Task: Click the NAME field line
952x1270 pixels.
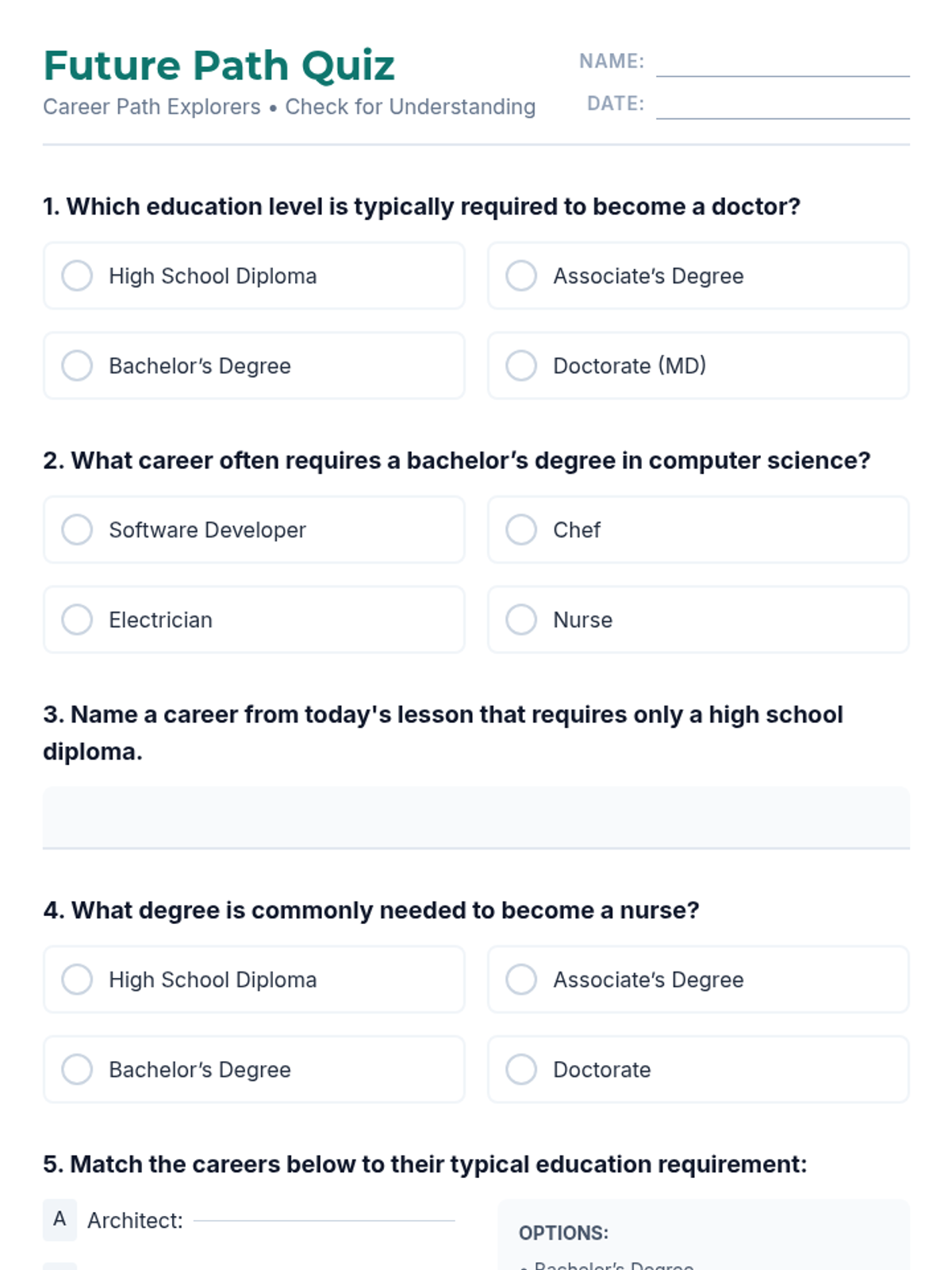Action: click(x=782, y=63)
